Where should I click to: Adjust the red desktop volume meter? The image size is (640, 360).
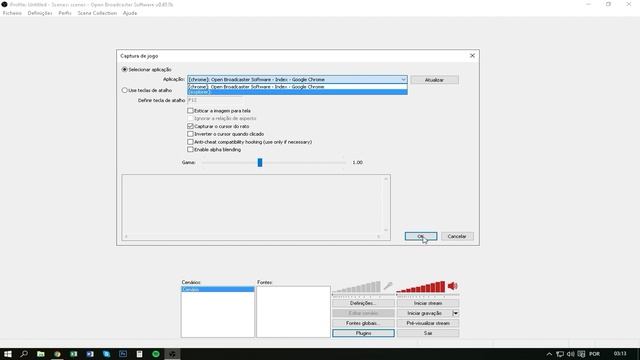click(421, 287)
